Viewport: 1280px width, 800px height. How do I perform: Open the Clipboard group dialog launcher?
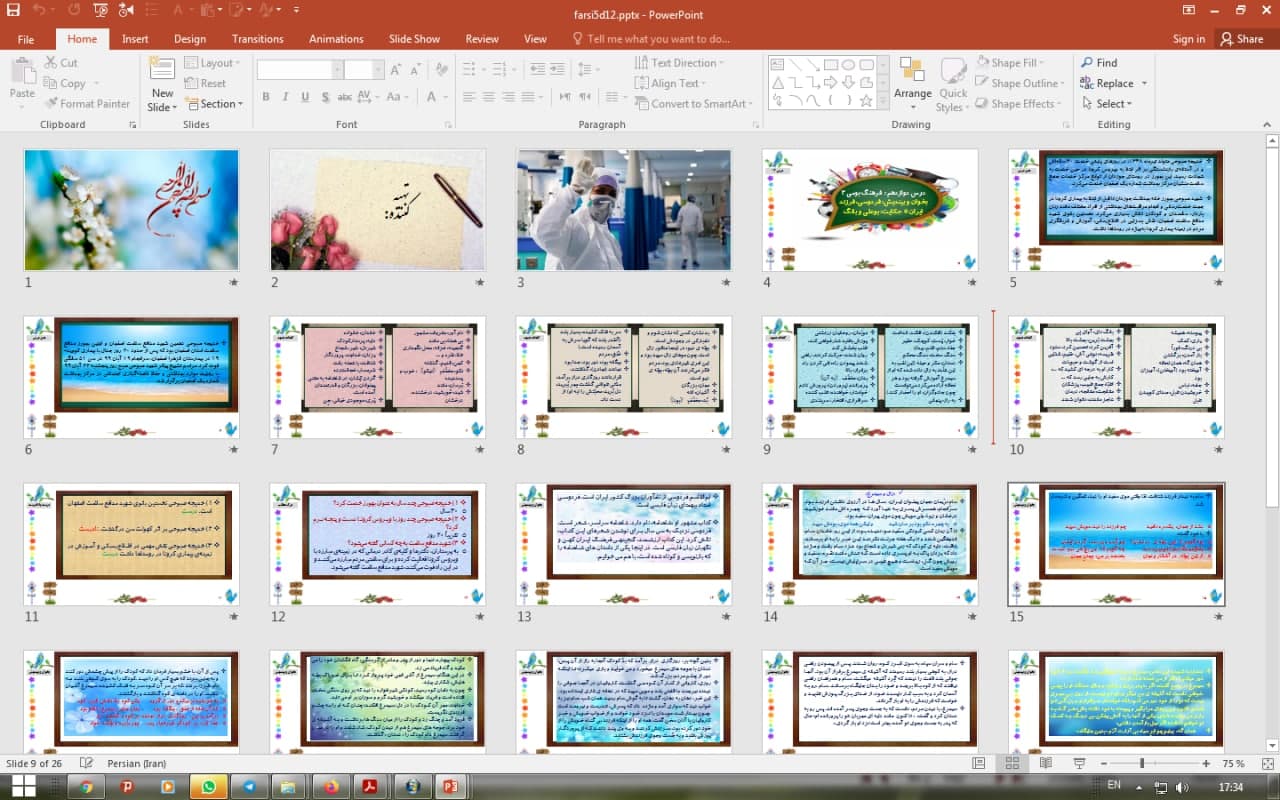point(133,125)
